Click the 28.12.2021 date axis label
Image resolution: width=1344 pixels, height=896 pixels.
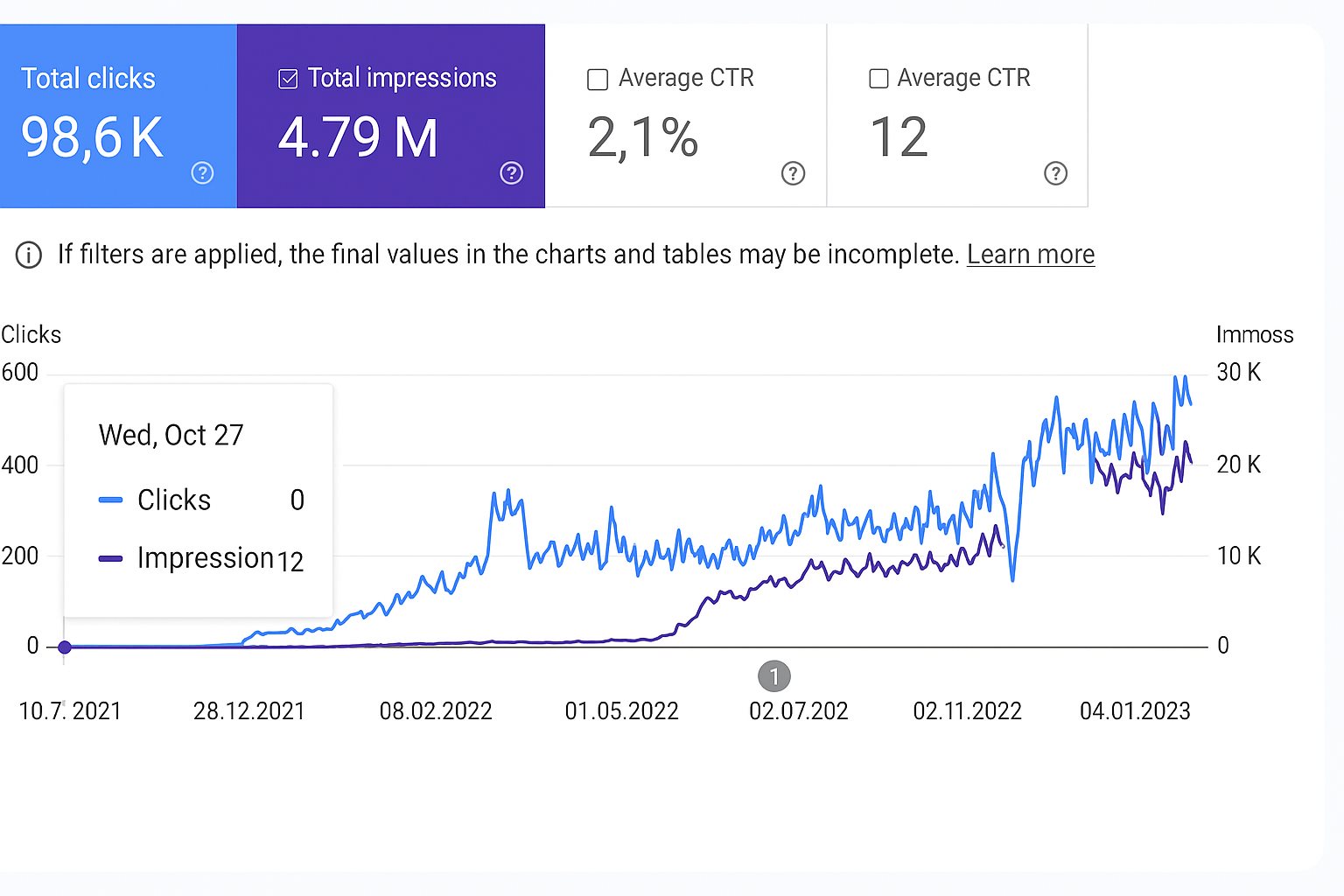248,711
